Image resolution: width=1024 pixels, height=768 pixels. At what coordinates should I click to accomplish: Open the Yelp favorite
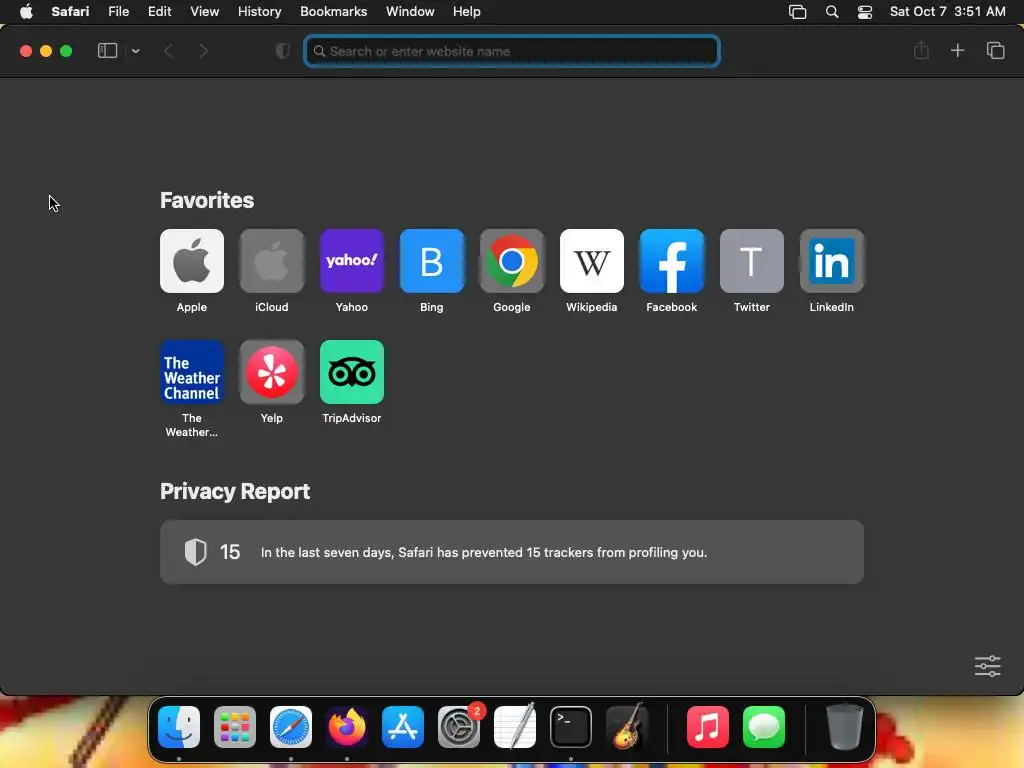[x=272, y=372]
